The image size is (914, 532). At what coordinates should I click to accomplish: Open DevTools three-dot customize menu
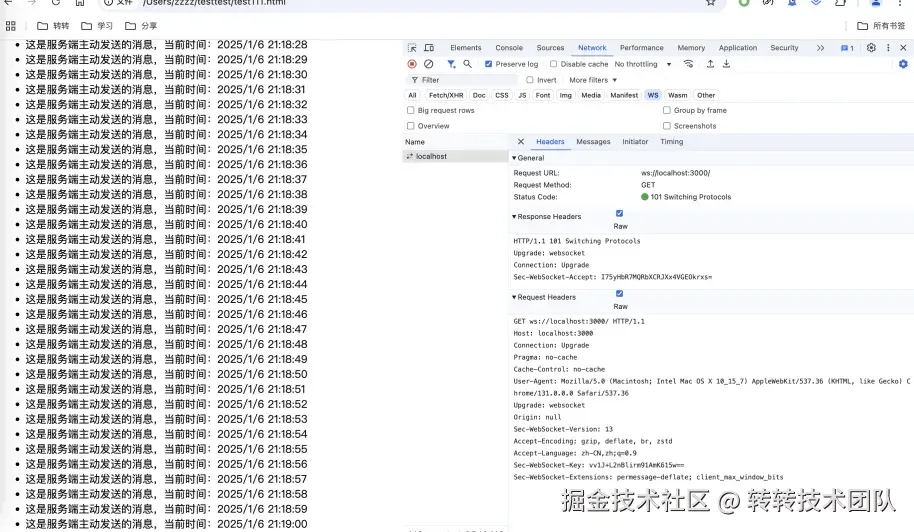click(x=888, y=48)
